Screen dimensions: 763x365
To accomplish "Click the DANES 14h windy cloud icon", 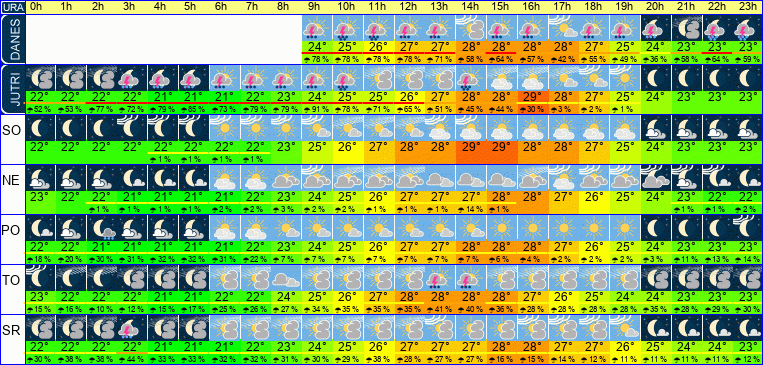I will tap(471, 28).
